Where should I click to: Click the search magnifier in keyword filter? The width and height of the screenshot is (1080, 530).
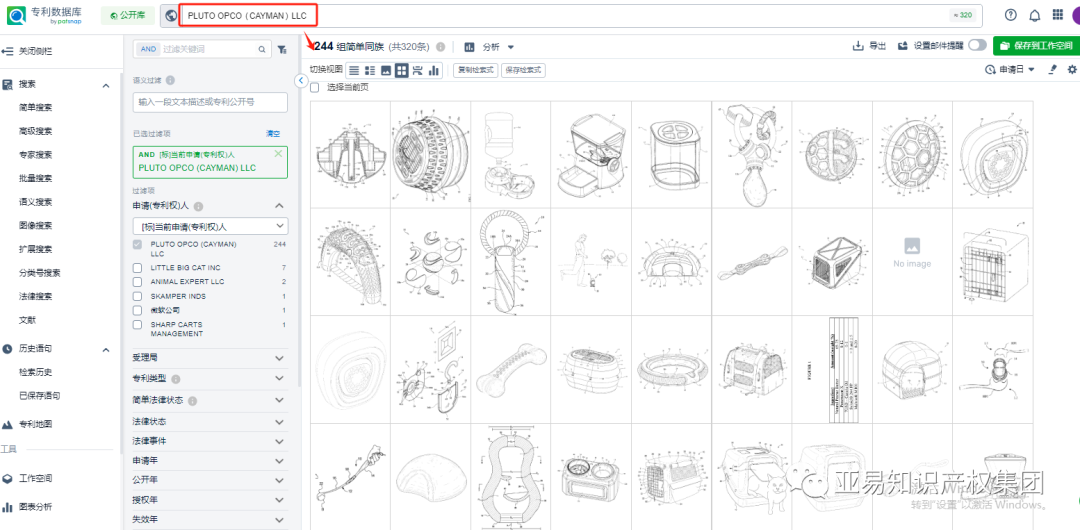262,49
